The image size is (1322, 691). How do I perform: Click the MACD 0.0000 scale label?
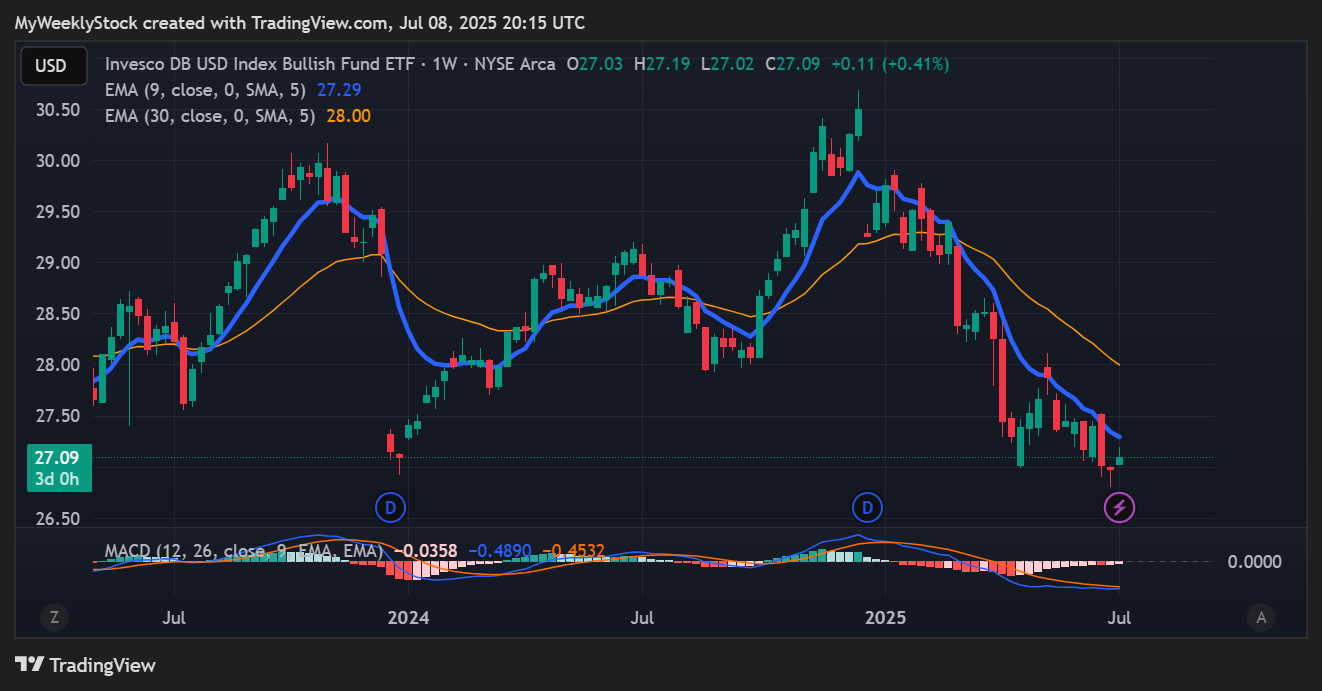(x=1254, y=562)
